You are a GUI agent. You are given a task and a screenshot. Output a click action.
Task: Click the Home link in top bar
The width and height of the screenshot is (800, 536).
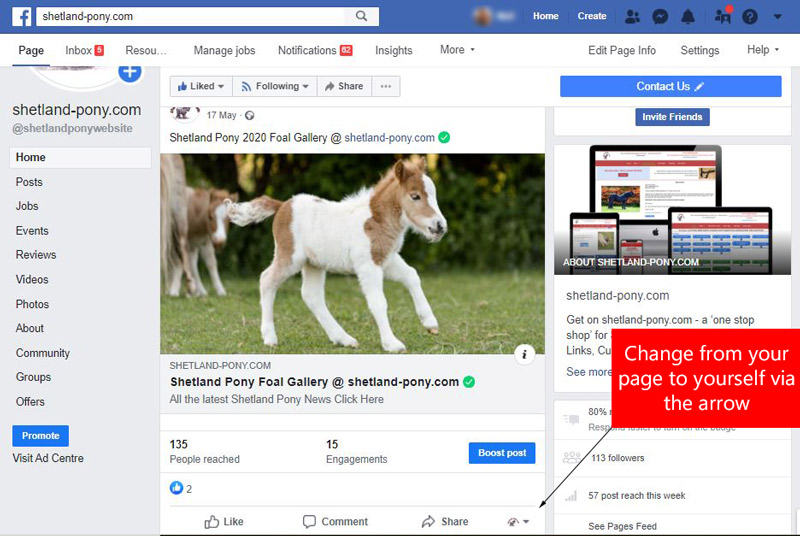(x=545, y=16)
